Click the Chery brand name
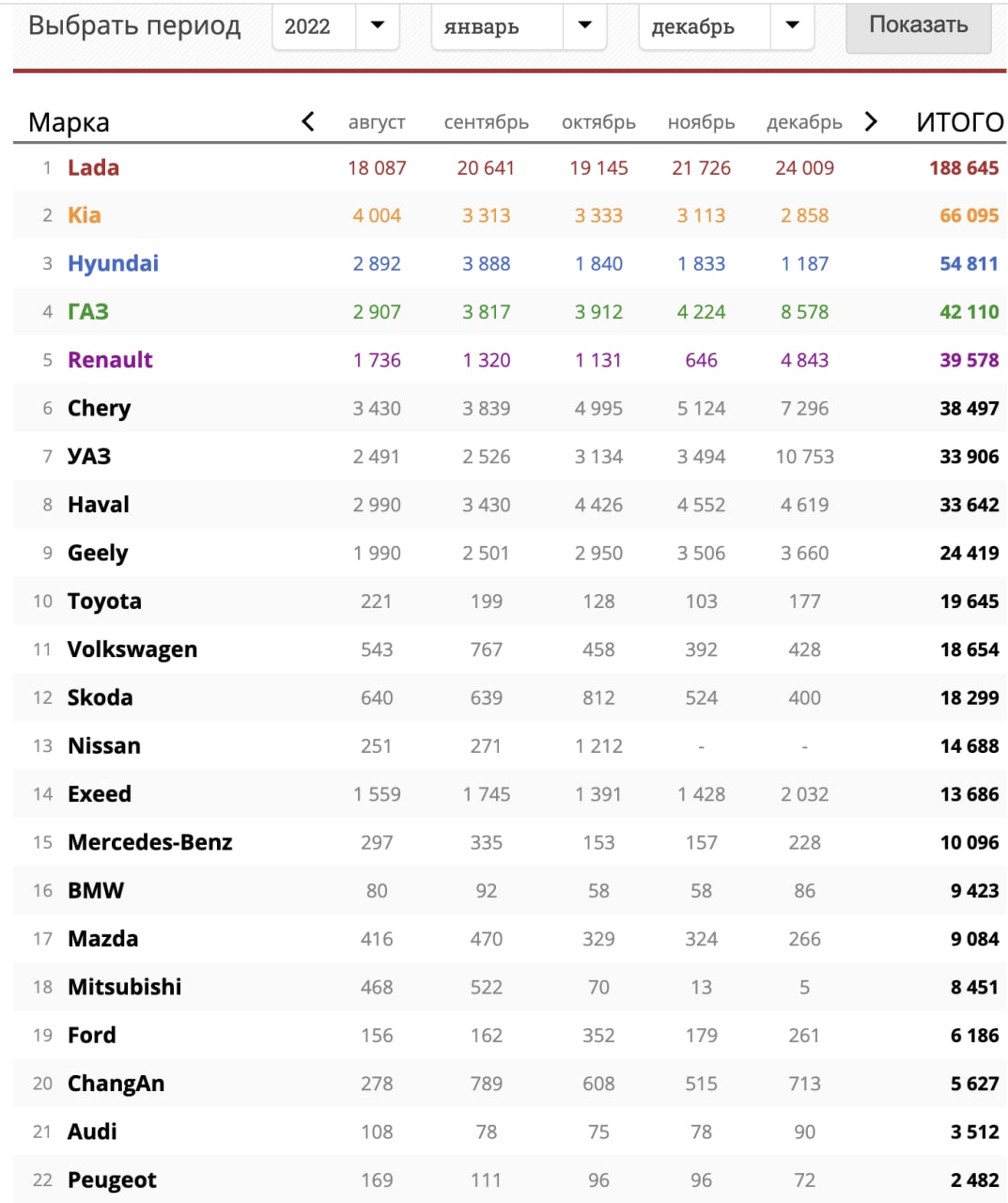This screenshot has width=1008, height=1203. [99, 409]
